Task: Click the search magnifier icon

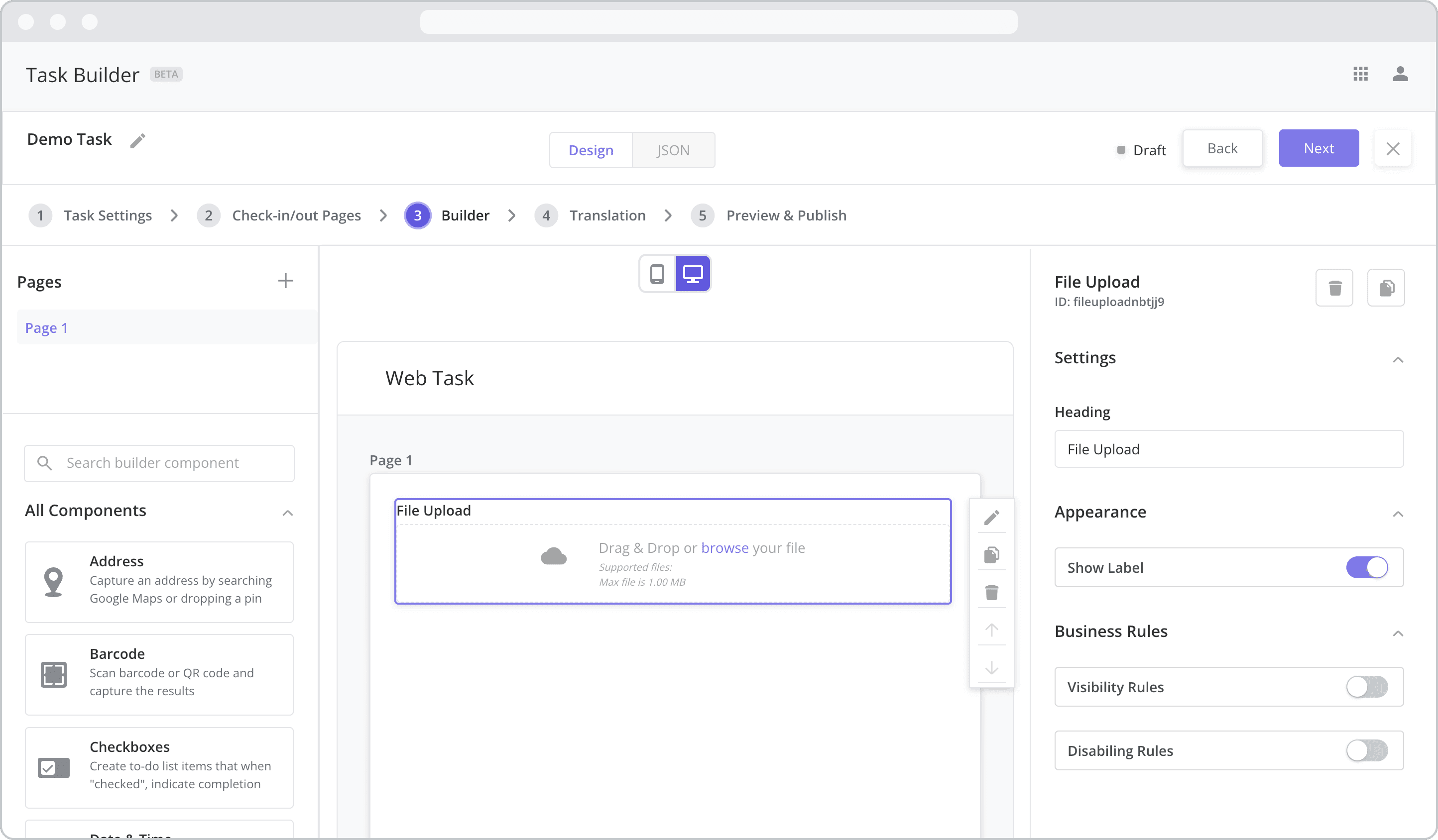Action: 44,463
